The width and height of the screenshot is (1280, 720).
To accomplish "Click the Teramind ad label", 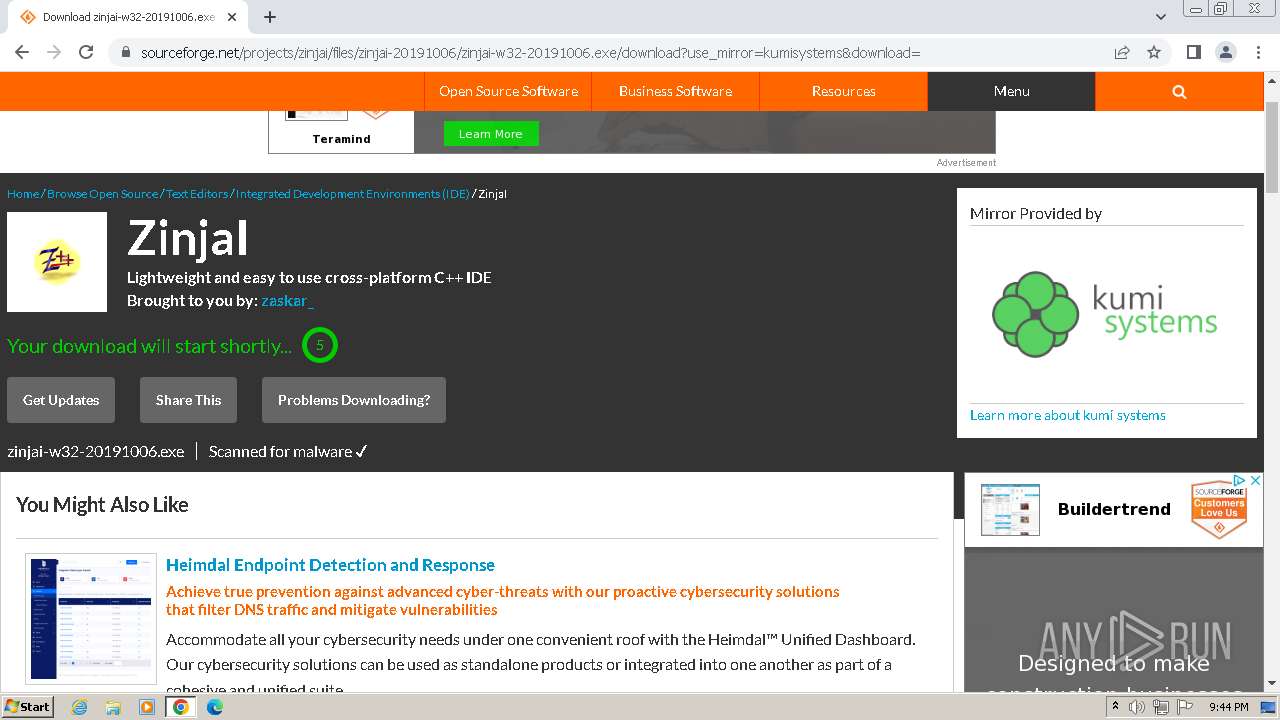I will pyautogui.click(x=341, y=139).
